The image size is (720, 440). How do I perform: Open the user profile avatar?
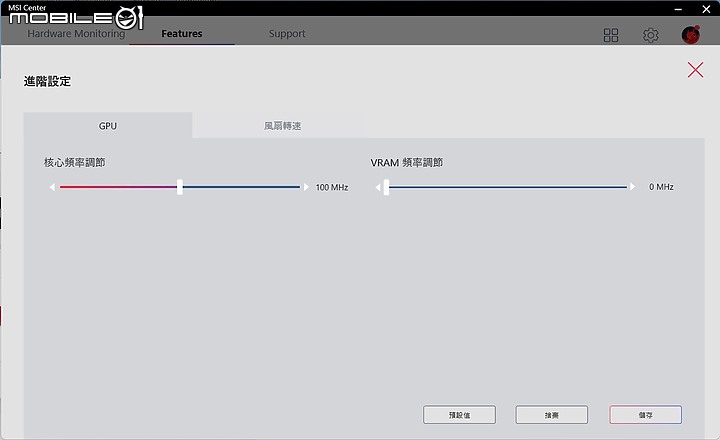(x=690, y=35)
